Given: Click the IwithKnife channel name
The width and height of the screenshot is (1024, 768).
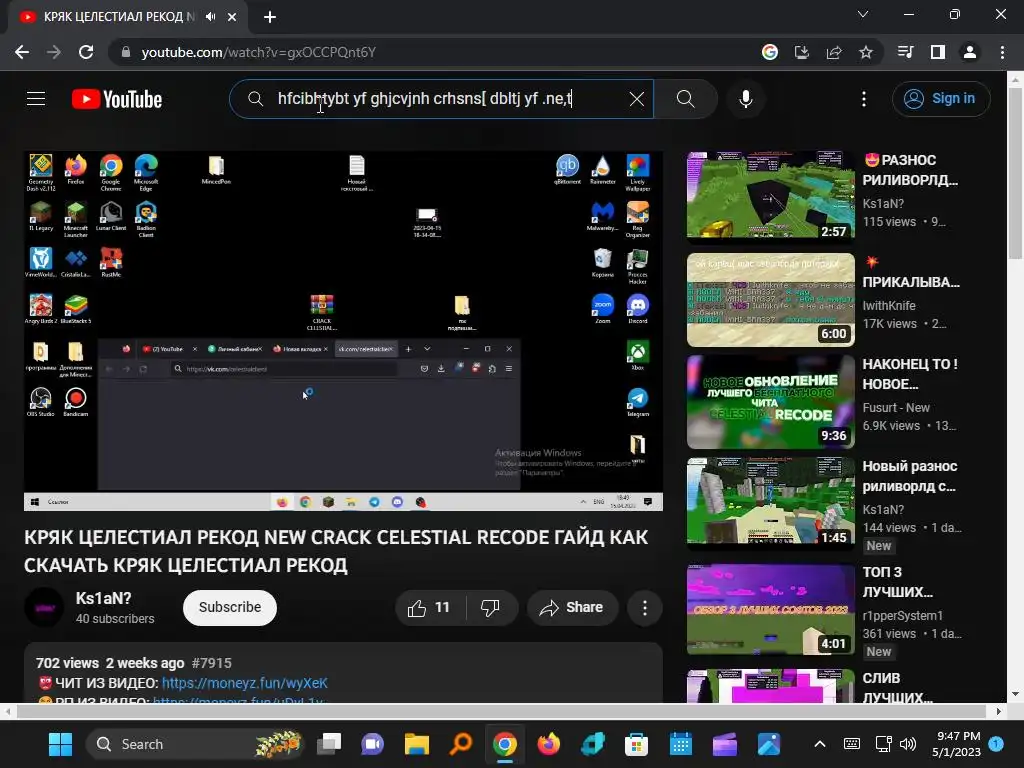Looking at the screenshot, I should click(889, 306).
